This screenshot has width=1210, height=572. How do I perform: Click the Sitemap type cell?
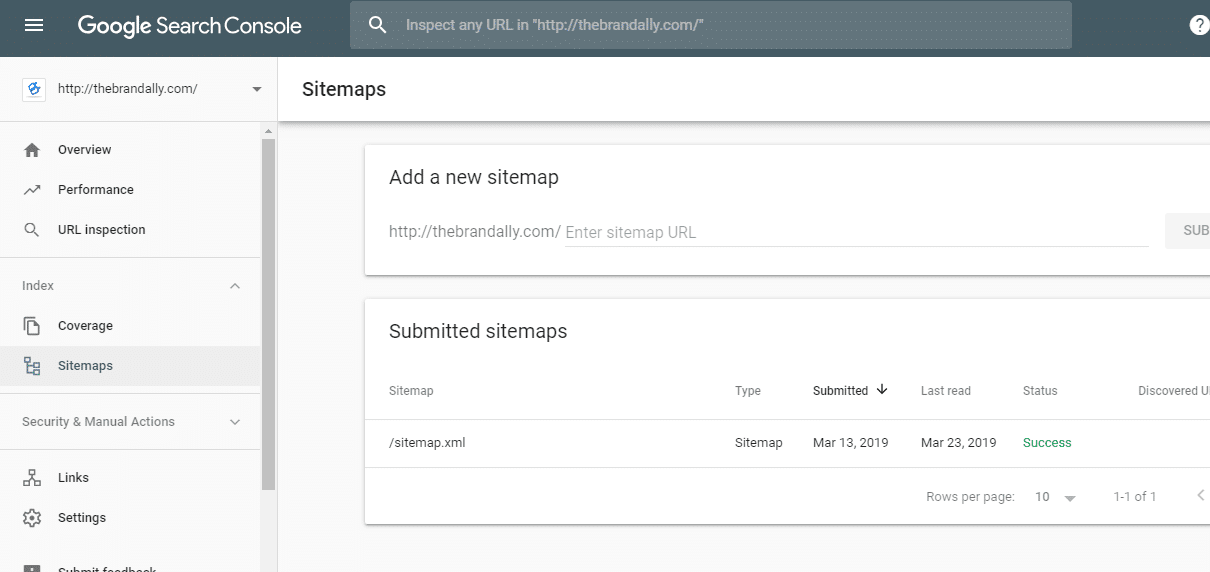(759, 443)
